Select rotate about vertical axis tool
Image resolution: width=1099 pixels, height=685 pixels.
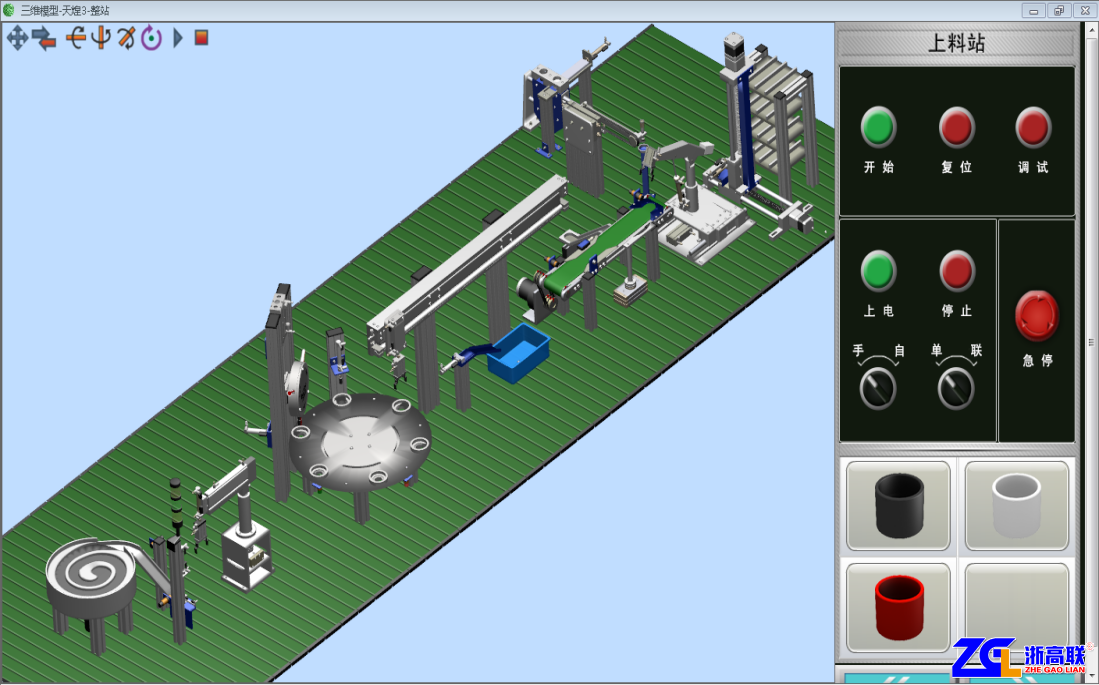point(101,38)
